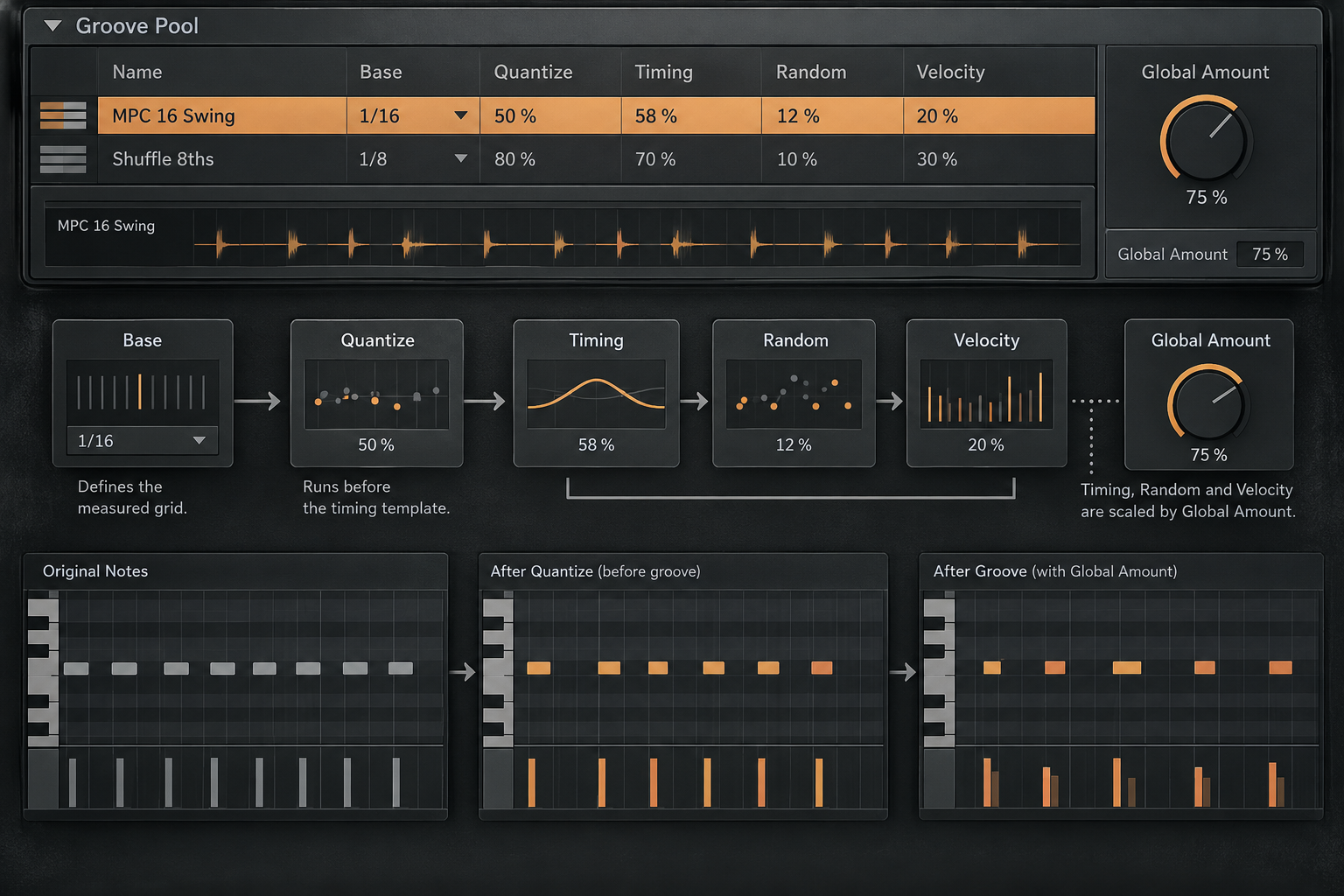This screenshot has width=1344, height=896.
Task: Click the 20 % Velocity cell of MPC 16 Swing
Action: [999, 115]
